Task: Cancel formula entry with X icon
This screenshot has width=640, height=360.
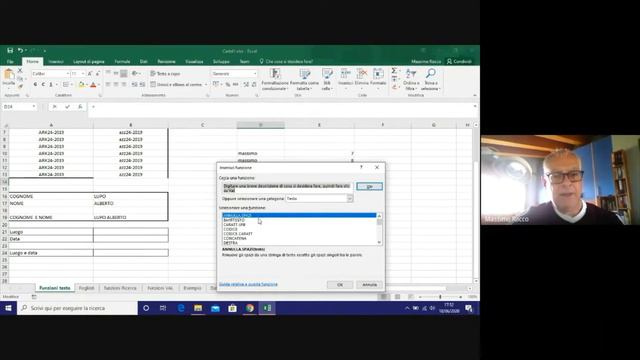Action: click(x=54, y=107)
